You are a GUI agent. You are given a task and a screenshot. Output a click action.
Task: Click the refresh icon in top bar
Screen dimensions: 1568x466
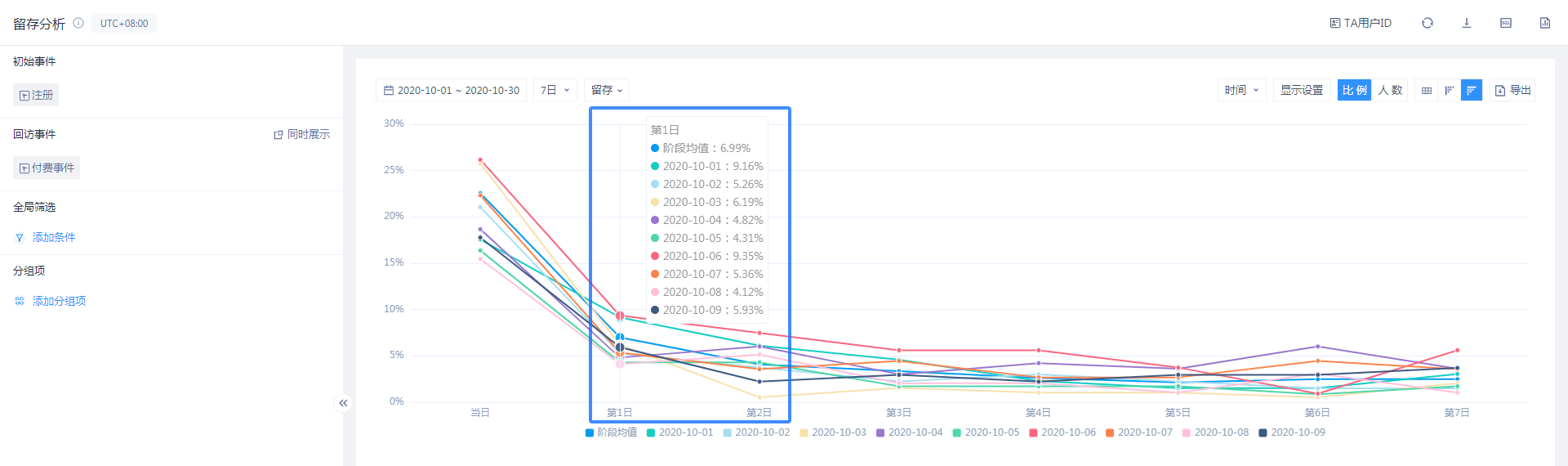1427,23
